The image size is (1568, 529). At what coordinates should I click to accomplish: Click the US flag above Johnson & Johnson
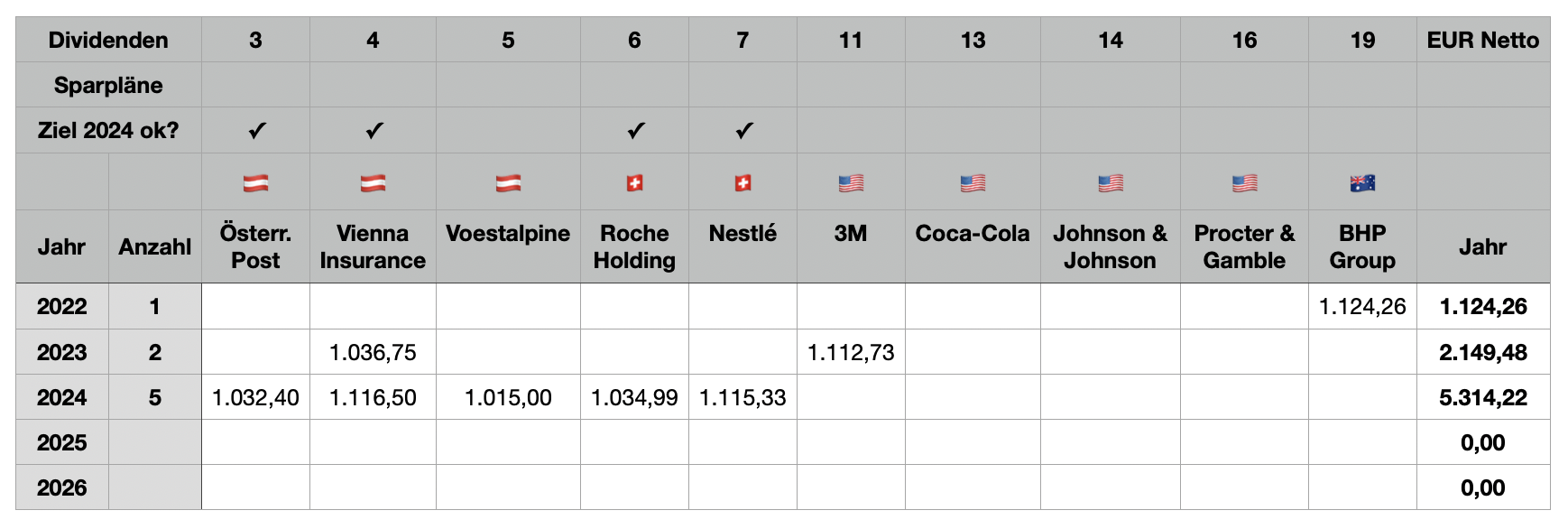coord(1111,183)
